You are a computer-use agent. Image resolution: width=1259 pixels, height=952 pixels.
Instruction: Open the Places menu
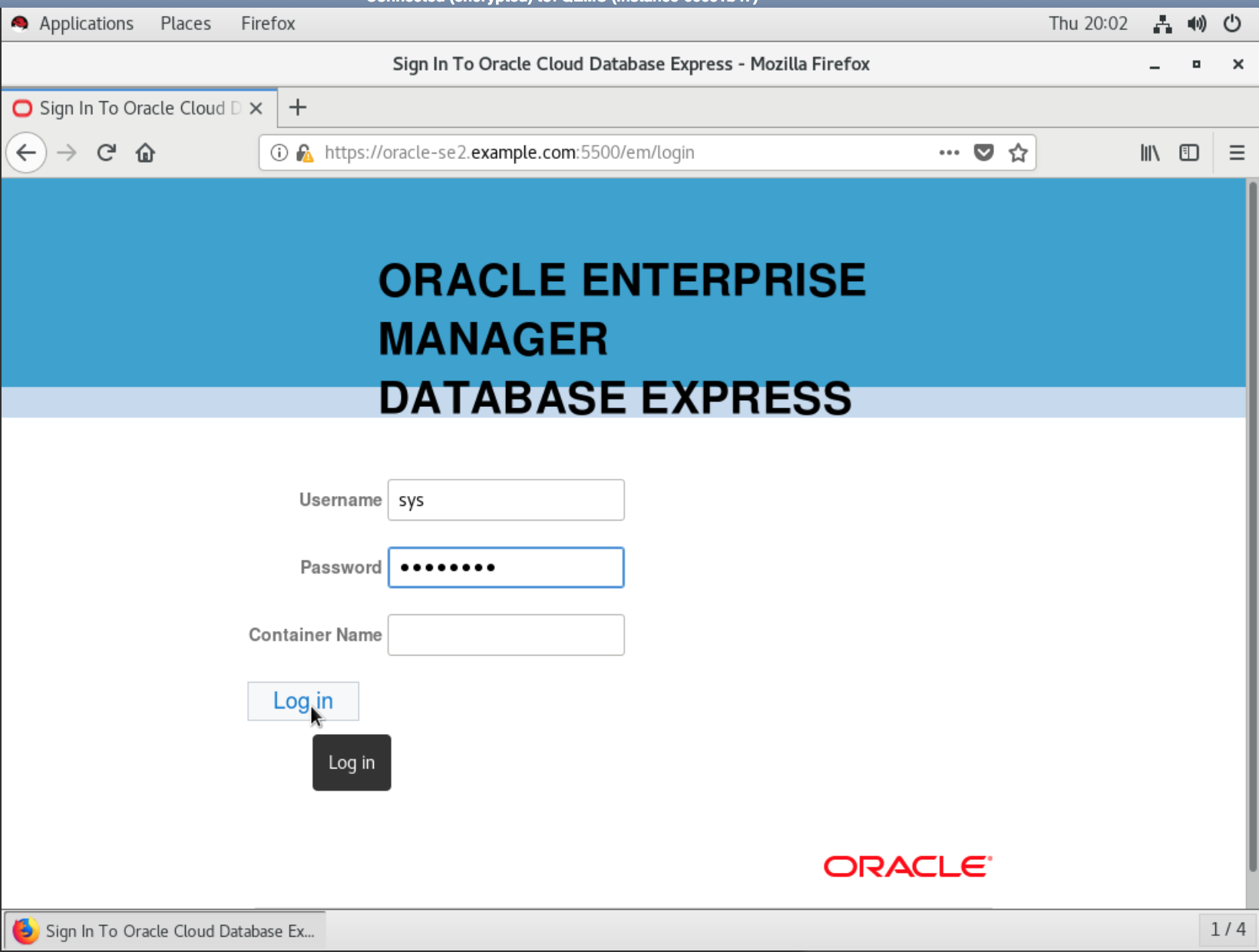click(x=186, y=24)
